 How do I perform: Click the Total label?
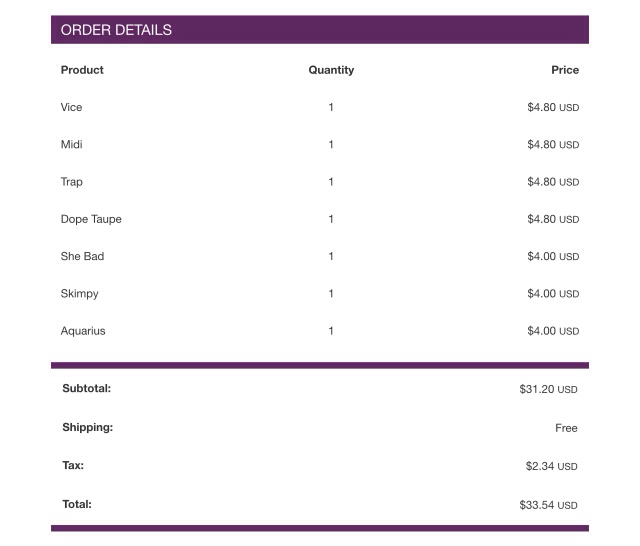click(77, 504)
